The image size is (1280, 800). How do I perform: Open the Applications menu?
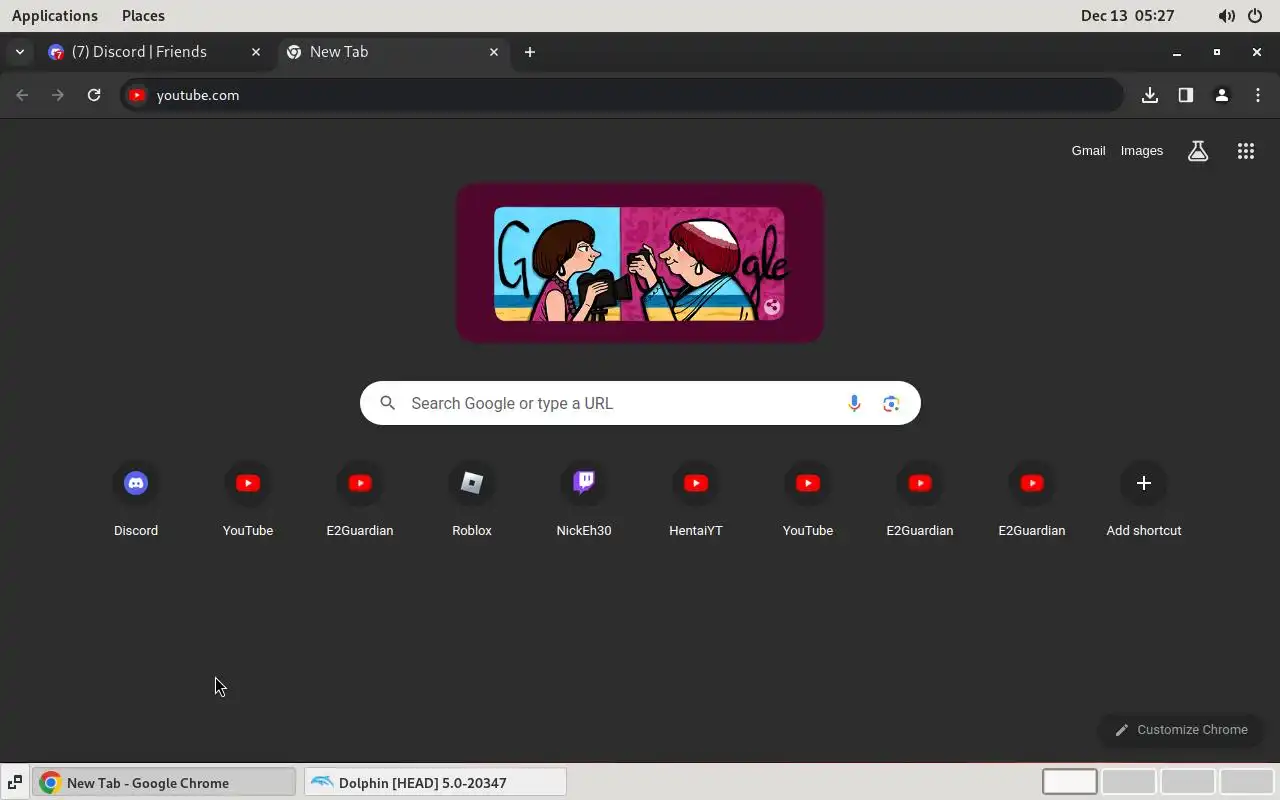(x=55, y=15)
